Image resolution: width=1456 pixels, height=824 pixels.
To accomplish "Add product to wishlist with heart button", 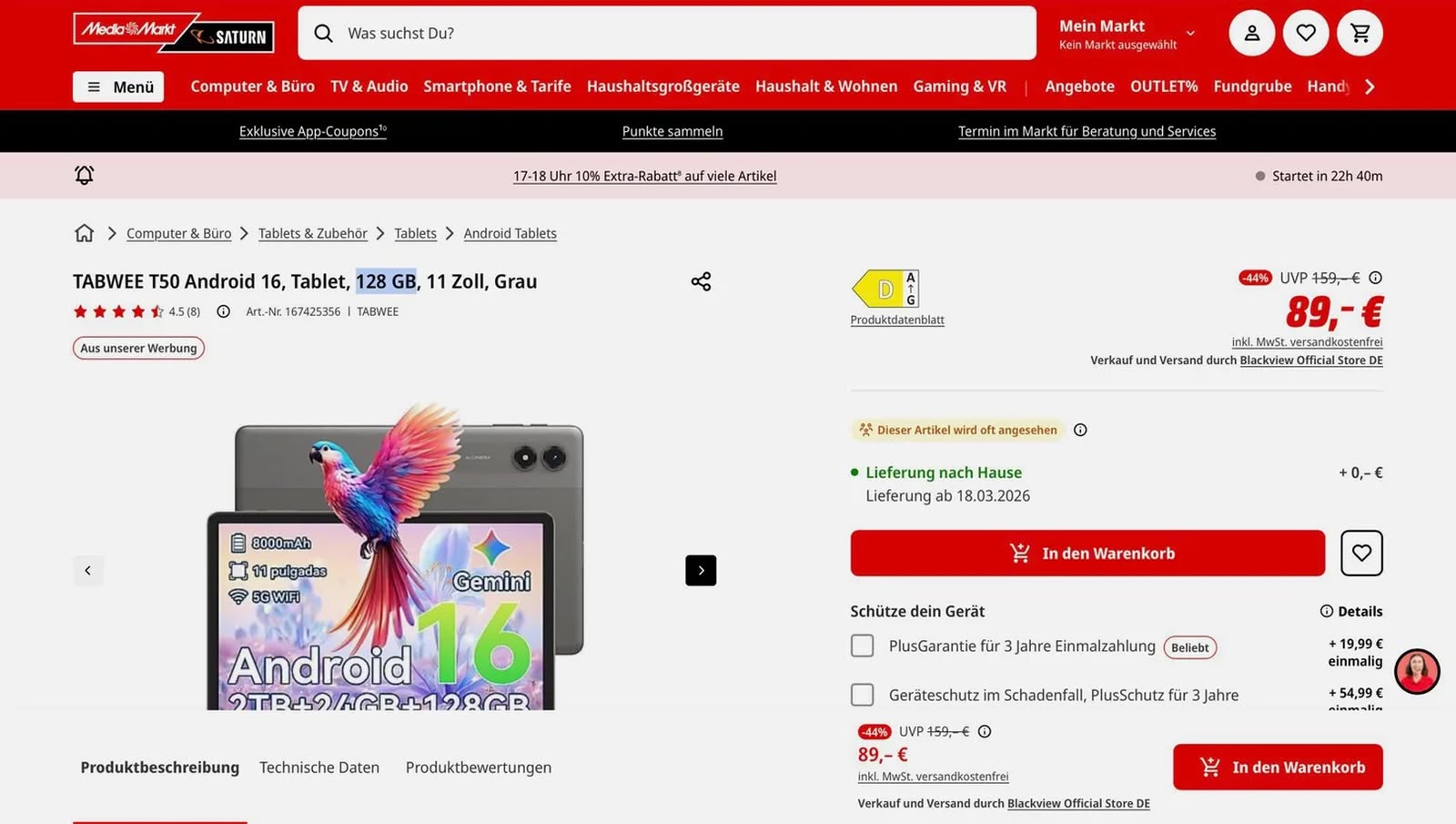I will click(1361, 553).
